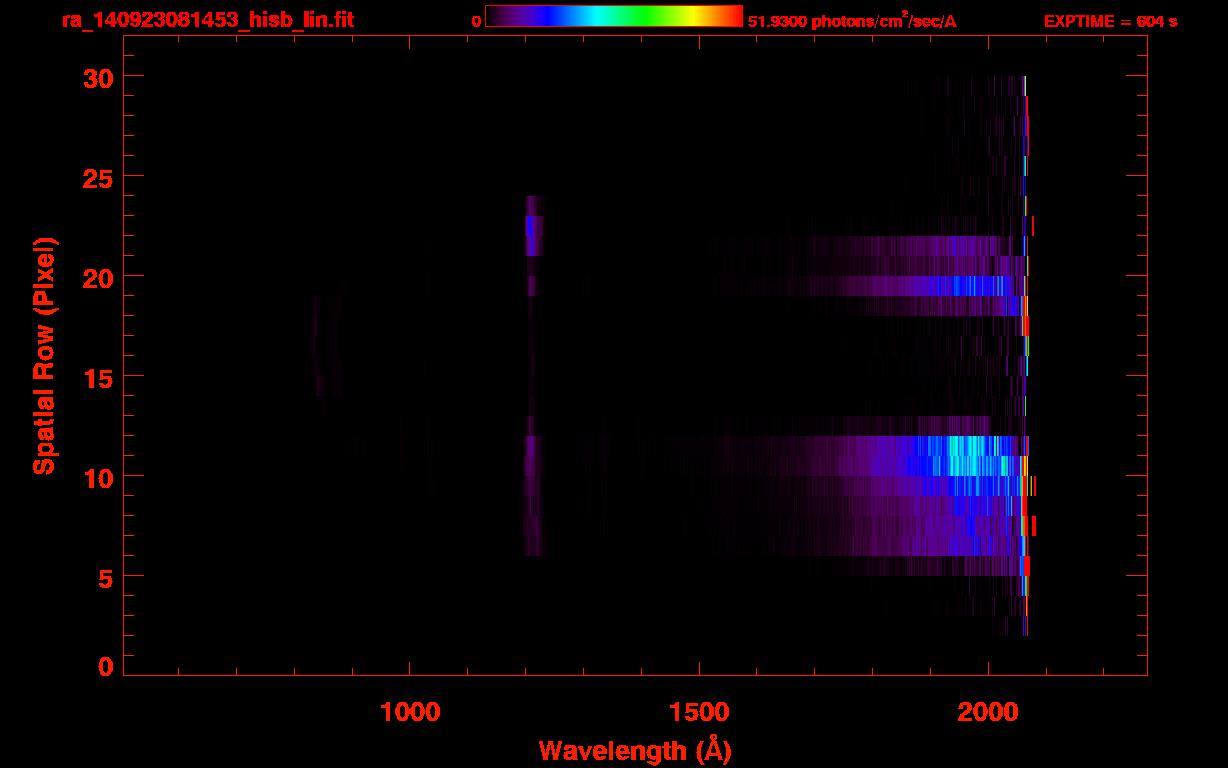
Task: Click the y-axis tick label 0
Action: pyautogui.click(x=105, y=665)
